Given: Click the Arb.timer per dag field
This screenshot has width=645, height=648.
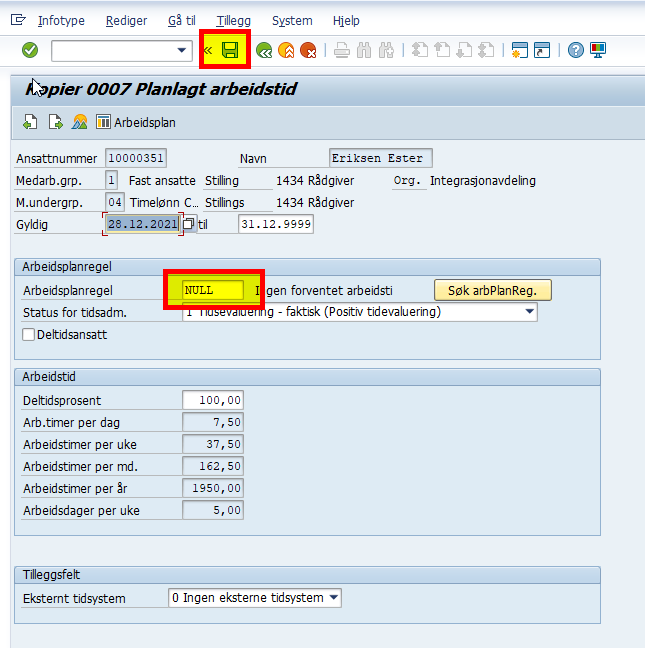Looking at the screenshot, I should click(213, 422).
